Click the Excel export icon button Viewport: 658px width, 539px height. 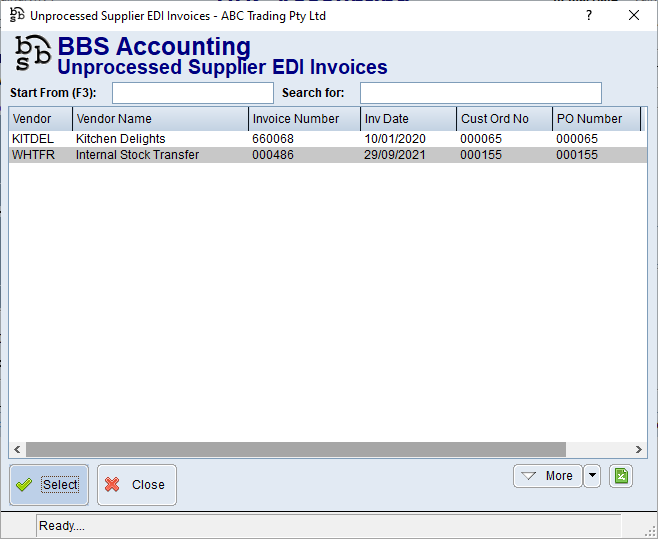(x=620, y=476)
